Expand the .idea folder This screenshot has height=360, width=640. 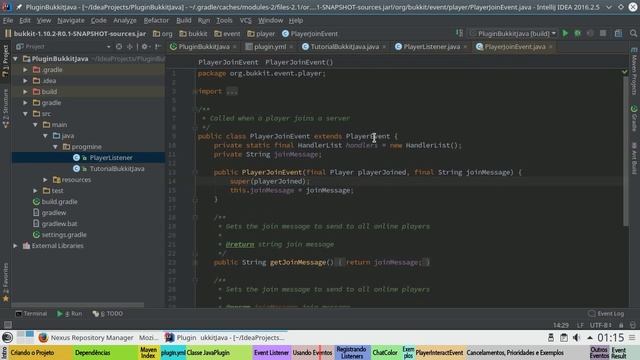(x=25, y=81)
